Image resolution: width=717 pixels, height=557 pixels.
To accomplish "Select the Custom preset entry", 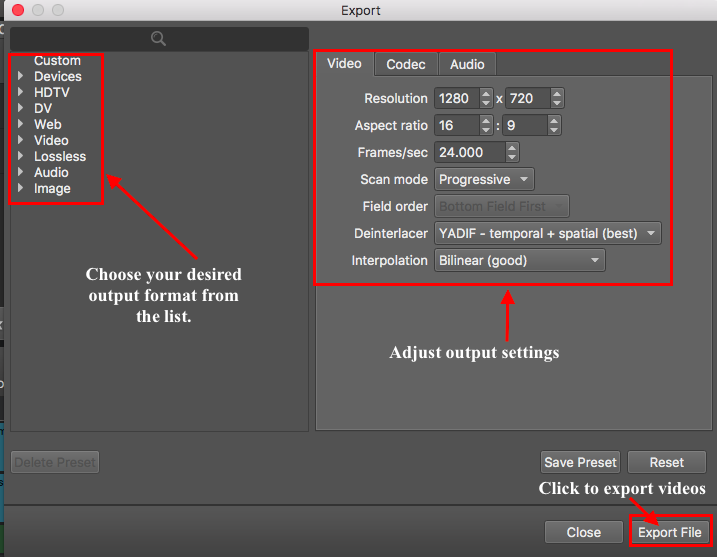I will (57, 60).
